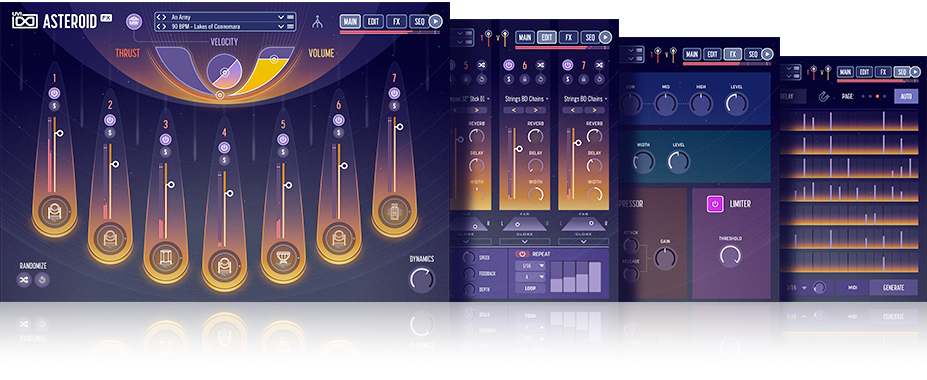Viewport: 927px width, 380px height.
Task: Click the magnet icon on the sequencer page
Action: tap(823, 96)
